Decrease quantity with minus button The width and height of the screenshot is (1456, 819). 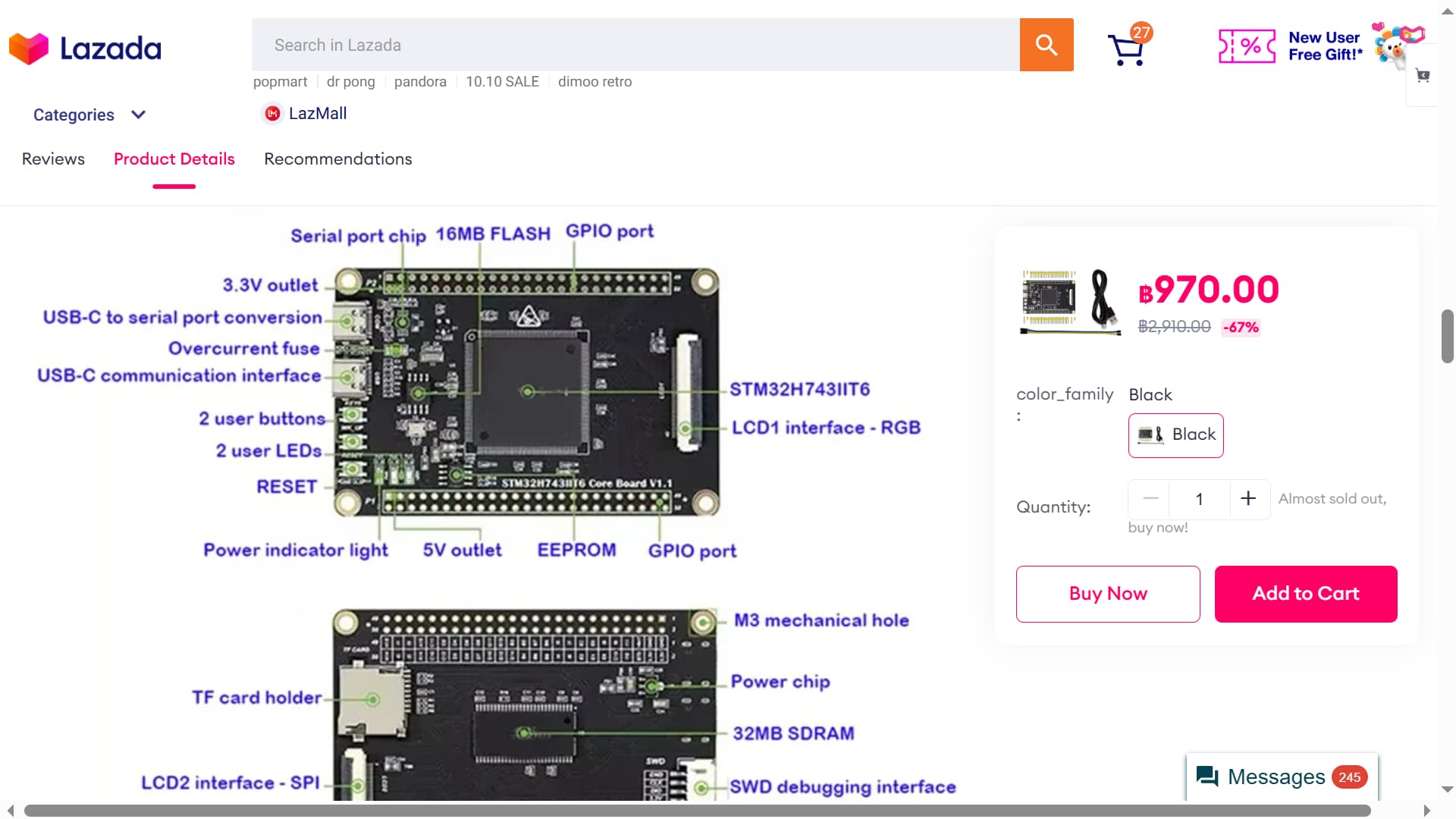coord(1150,499)
